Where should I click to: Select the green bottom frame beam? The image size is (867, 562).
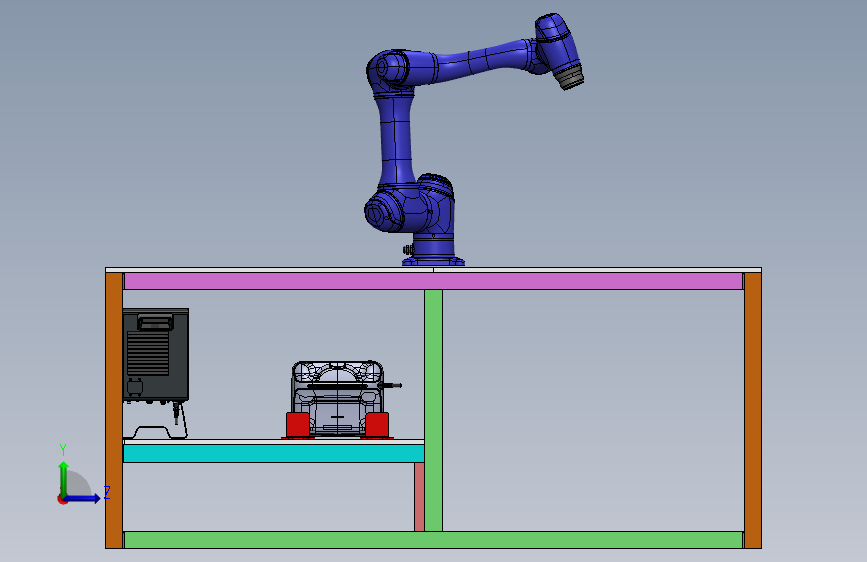pos(434,540)
